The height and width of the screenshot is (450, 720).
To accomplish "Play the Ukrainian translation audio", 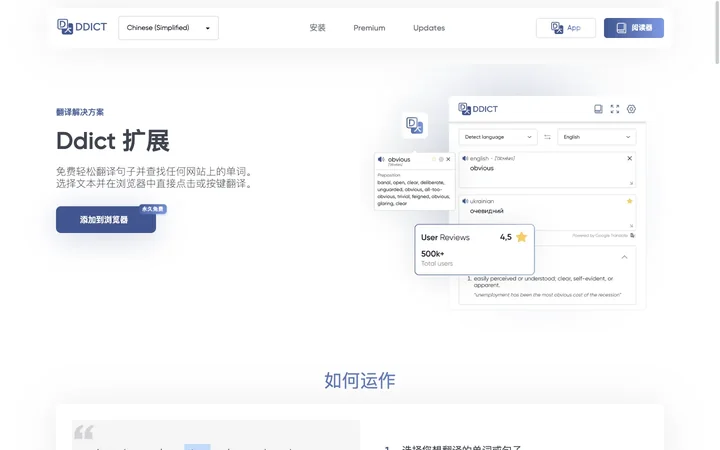I will click(x=465, y=201).
